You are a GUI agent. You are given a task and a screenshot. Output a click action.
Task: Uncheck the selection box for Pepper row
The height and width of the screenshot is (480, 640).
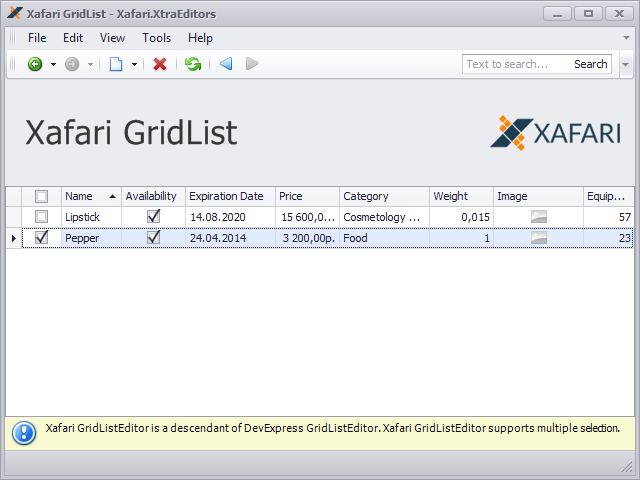click(x=41, y=237)
